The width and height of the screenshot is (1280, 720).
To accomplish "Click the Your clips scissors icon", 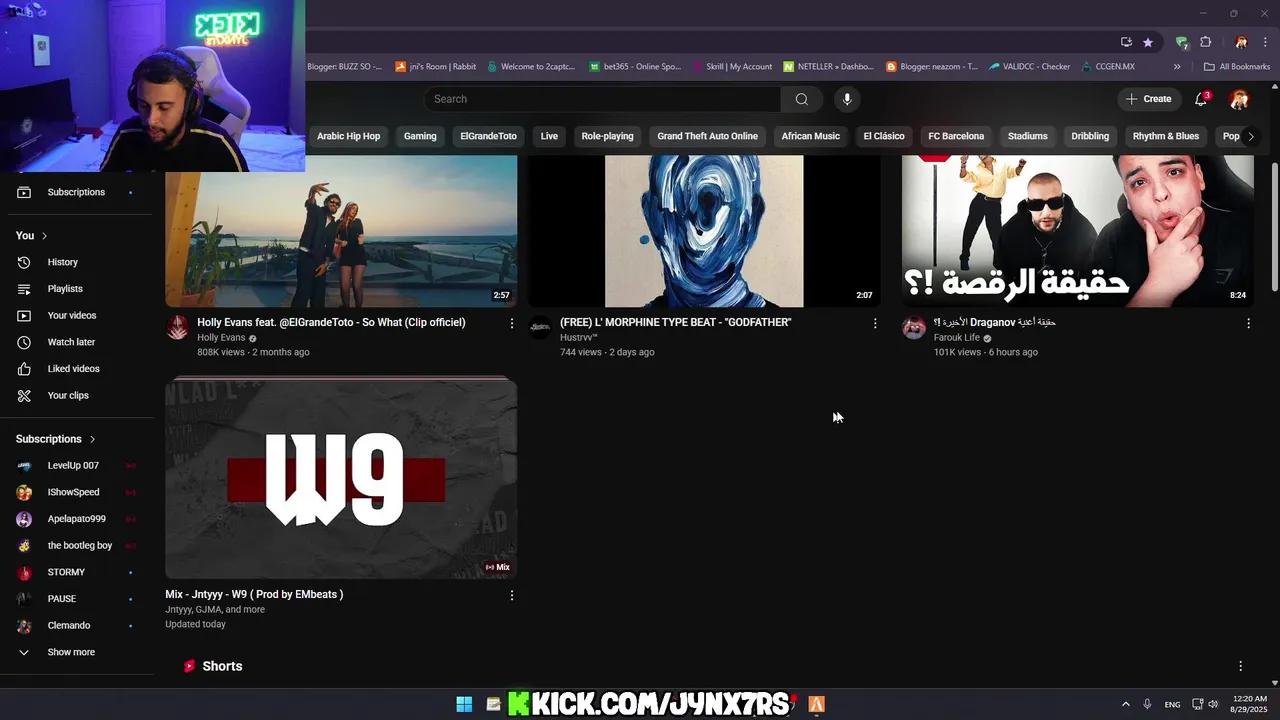I will click(x=24, y=396).
